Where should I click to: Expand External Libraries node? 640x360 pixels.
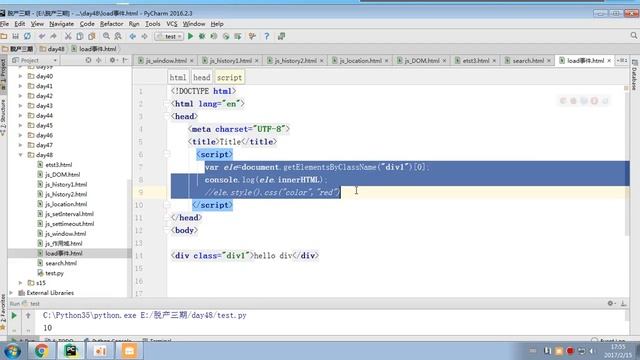pos(11,293)
